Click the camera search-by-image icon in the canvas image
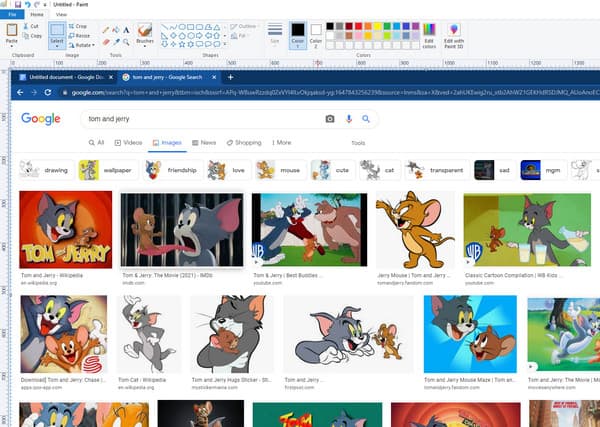The image size is (600, 427). 330,119
